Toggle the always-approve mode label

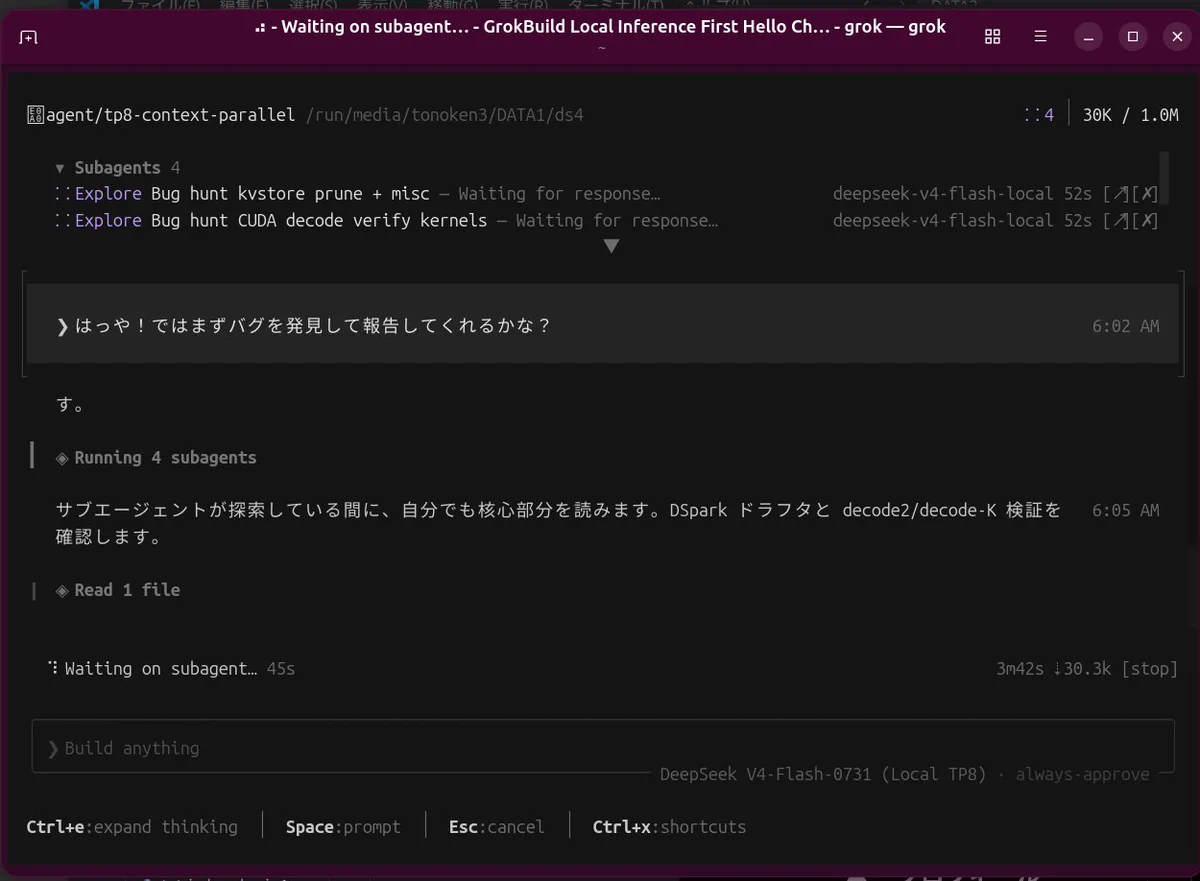pyautogui.click(x=1083, y=774)
